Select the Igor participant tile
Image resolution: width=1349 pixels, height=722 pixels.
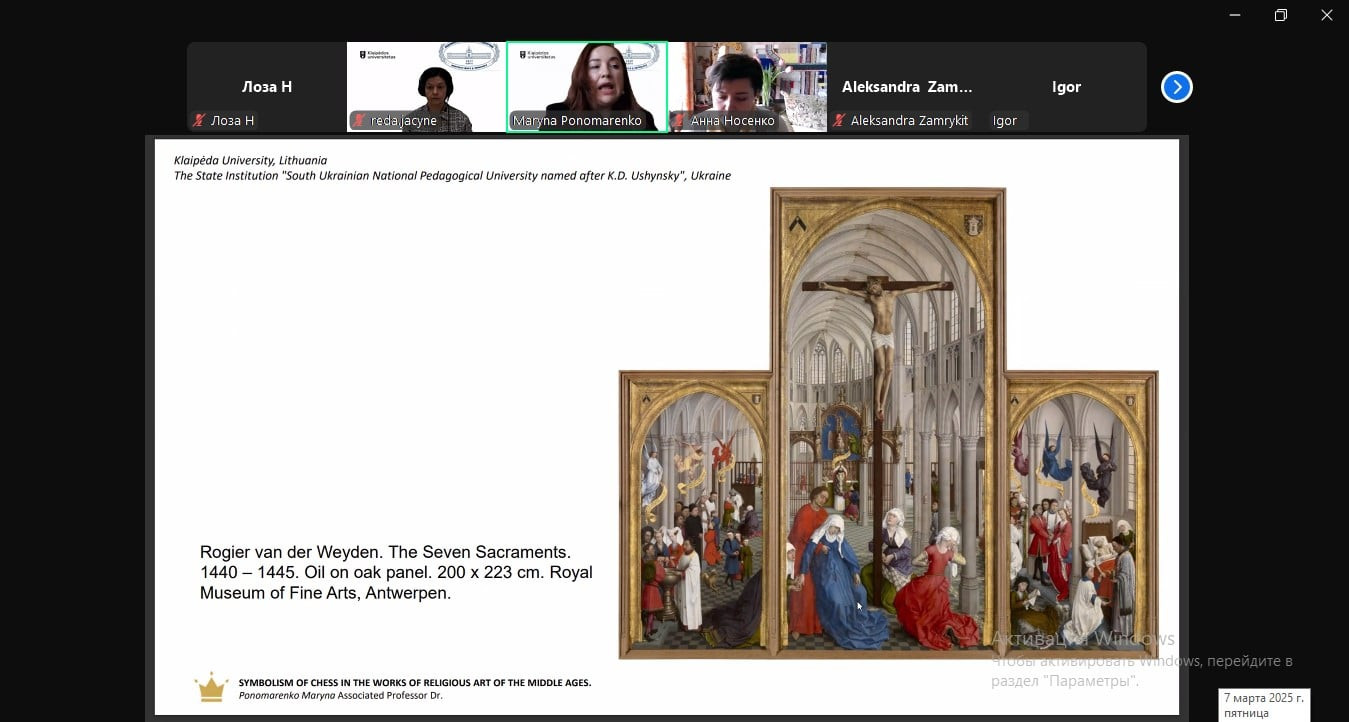pos(1067,87)
